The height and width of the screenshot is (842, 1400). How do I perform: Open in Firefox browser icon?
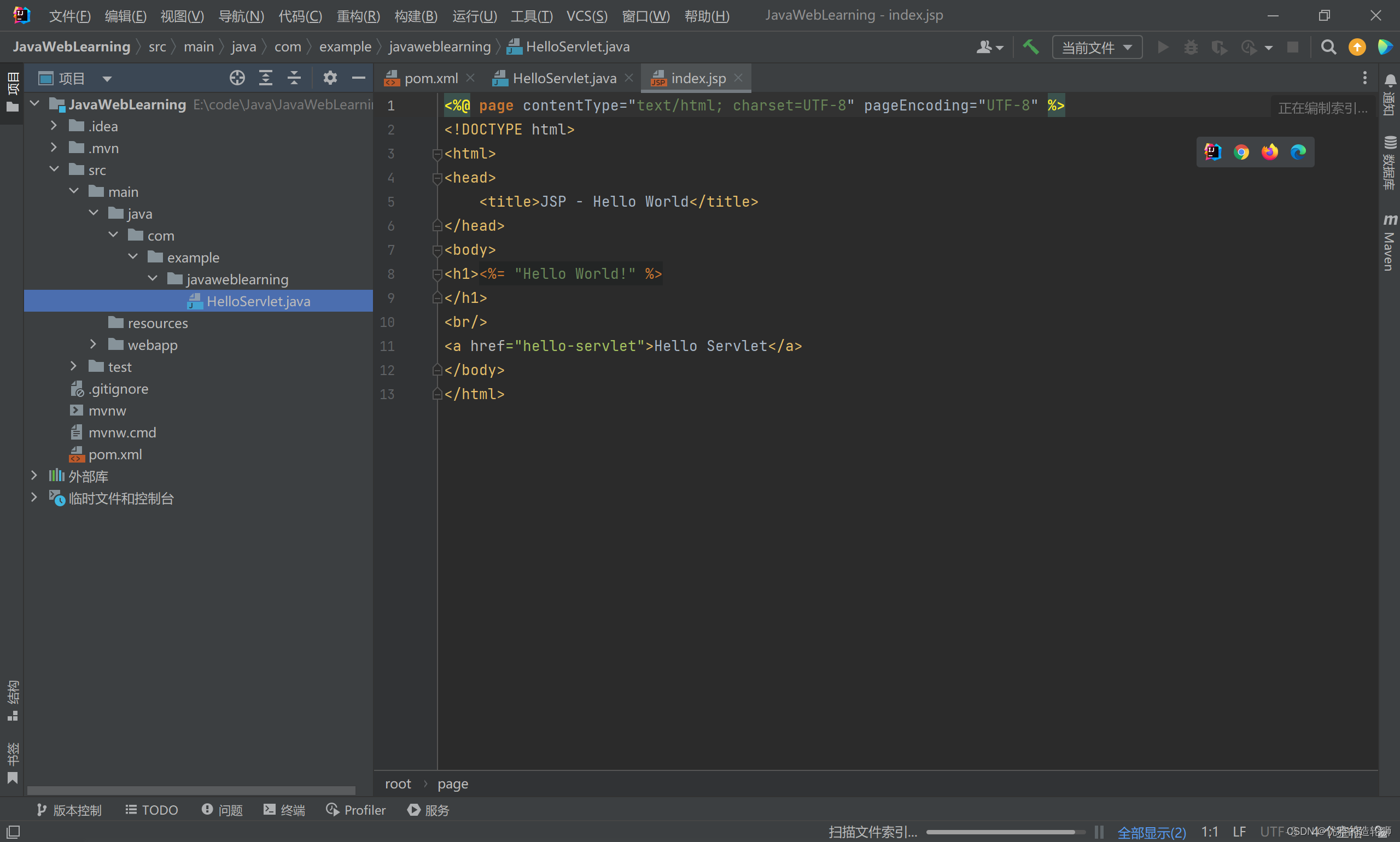point(1269,152)
